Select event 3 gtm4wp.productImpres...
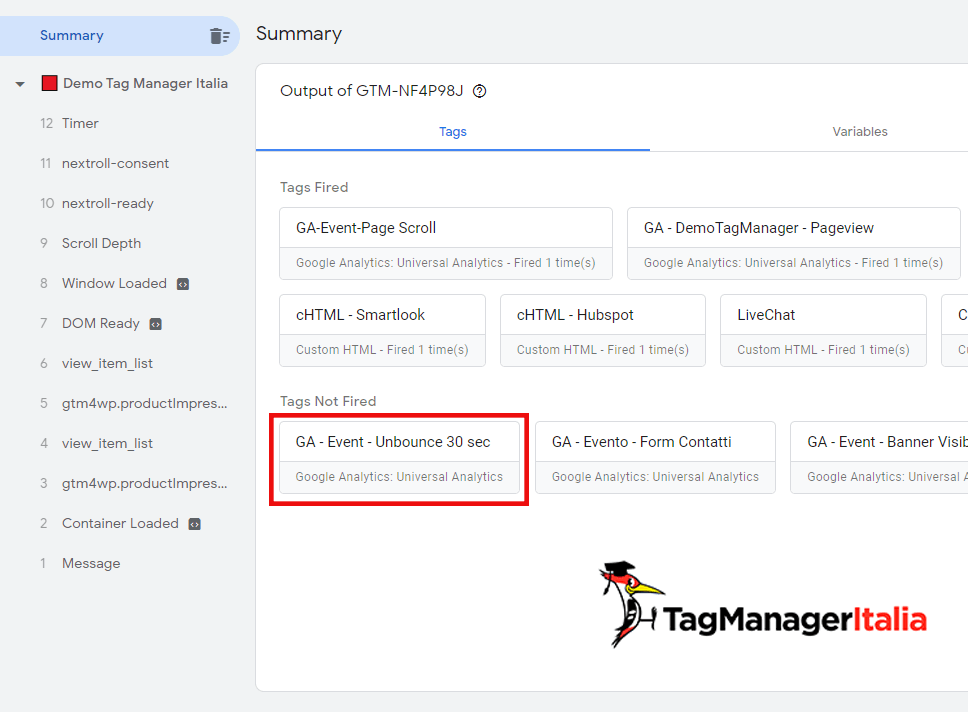This screenshot has height=712, width=968. [134, 484]
